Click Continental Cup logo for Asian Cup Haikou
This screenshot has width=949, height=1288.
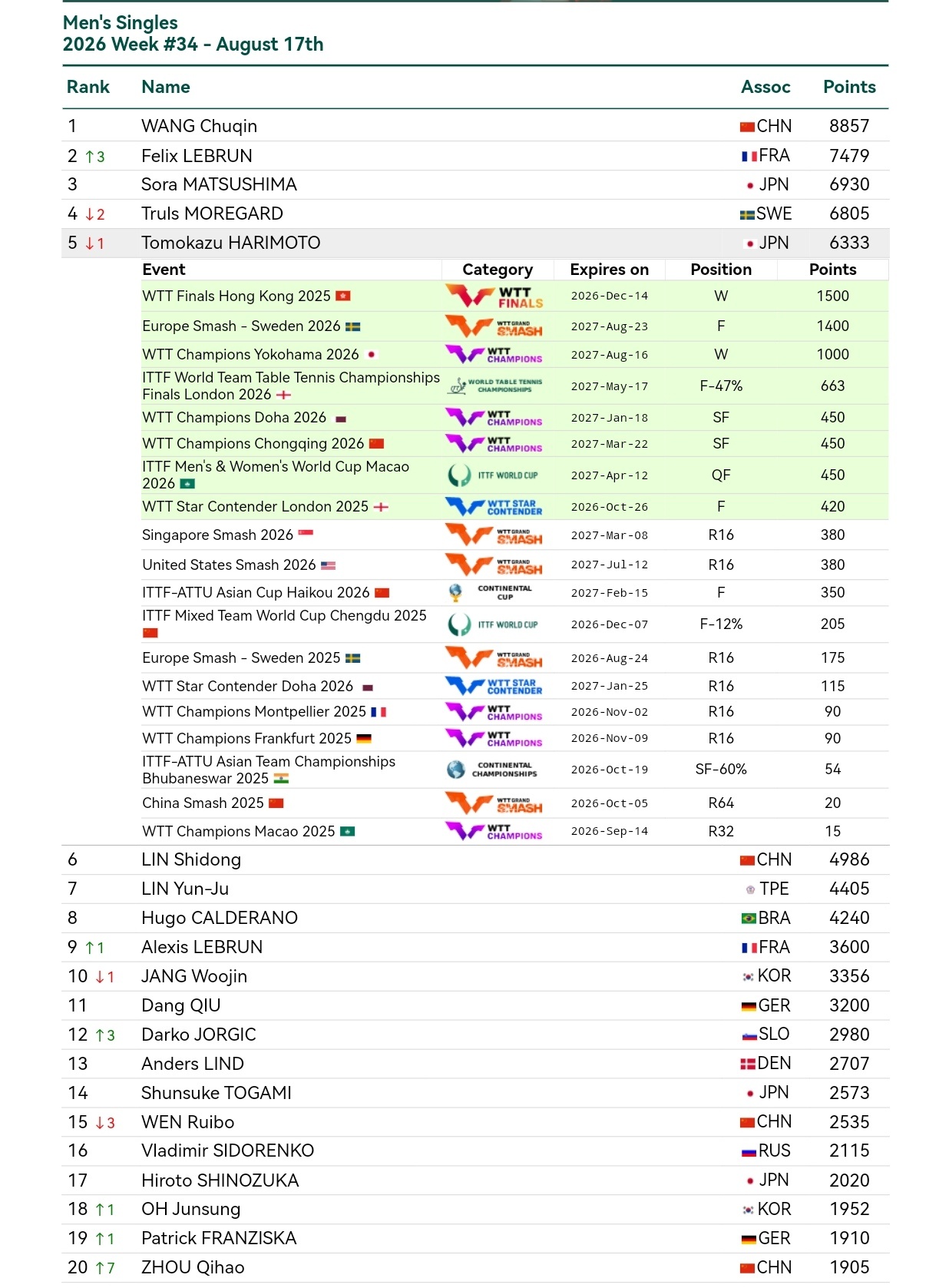coord(491,593)
